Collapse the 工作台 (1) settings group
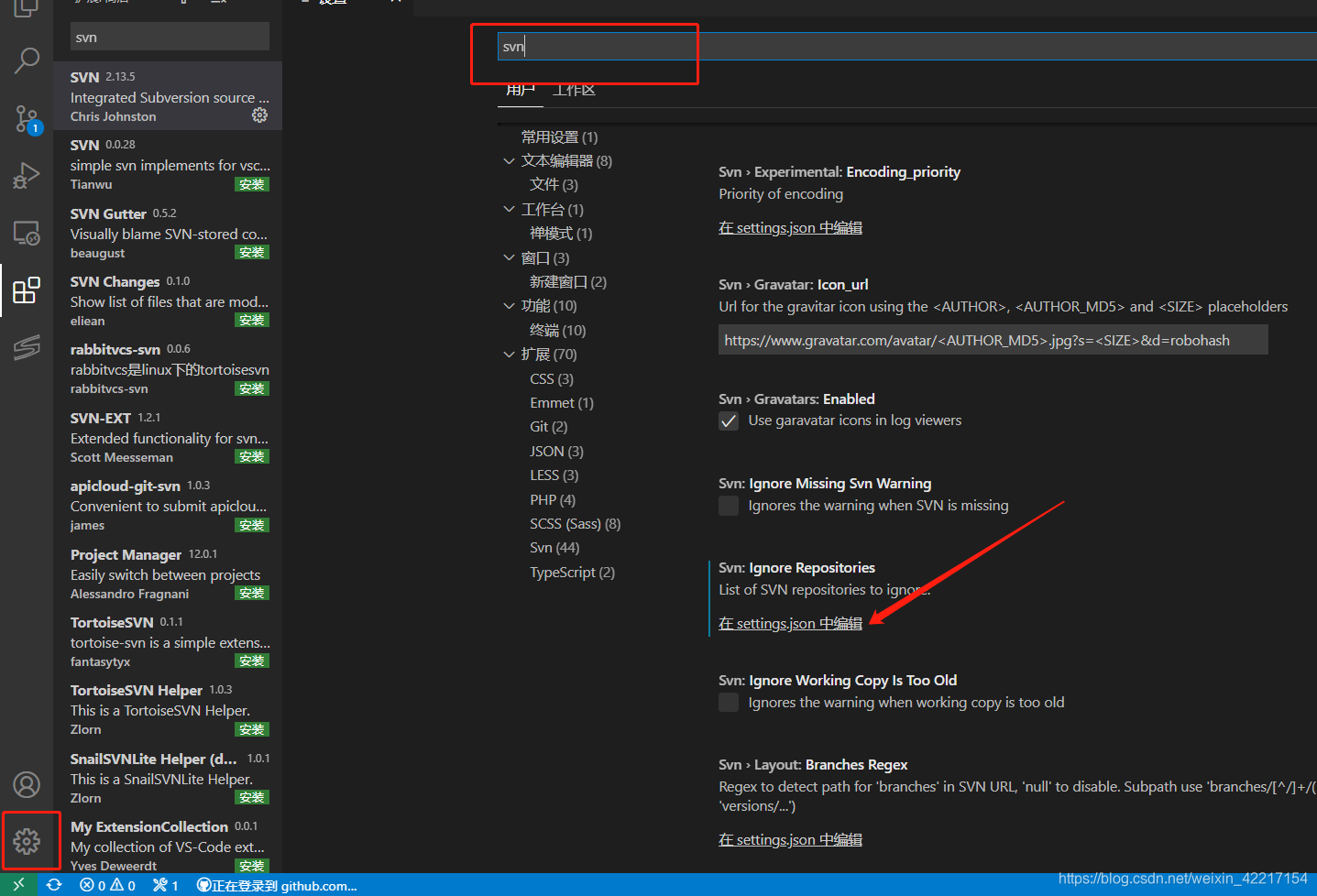 point(509,210)
